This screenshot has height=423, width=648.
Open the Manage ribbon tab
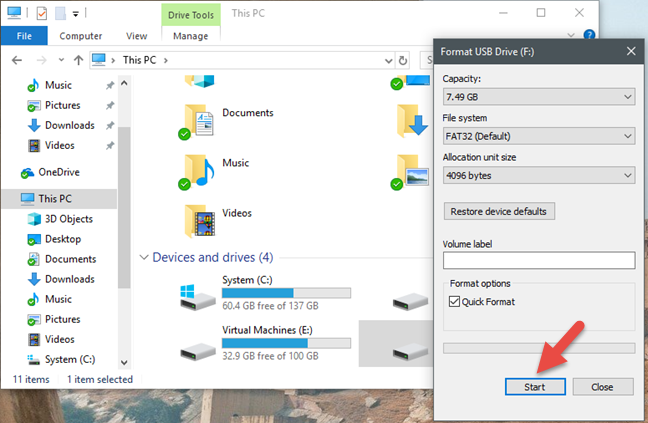(191, 36)
